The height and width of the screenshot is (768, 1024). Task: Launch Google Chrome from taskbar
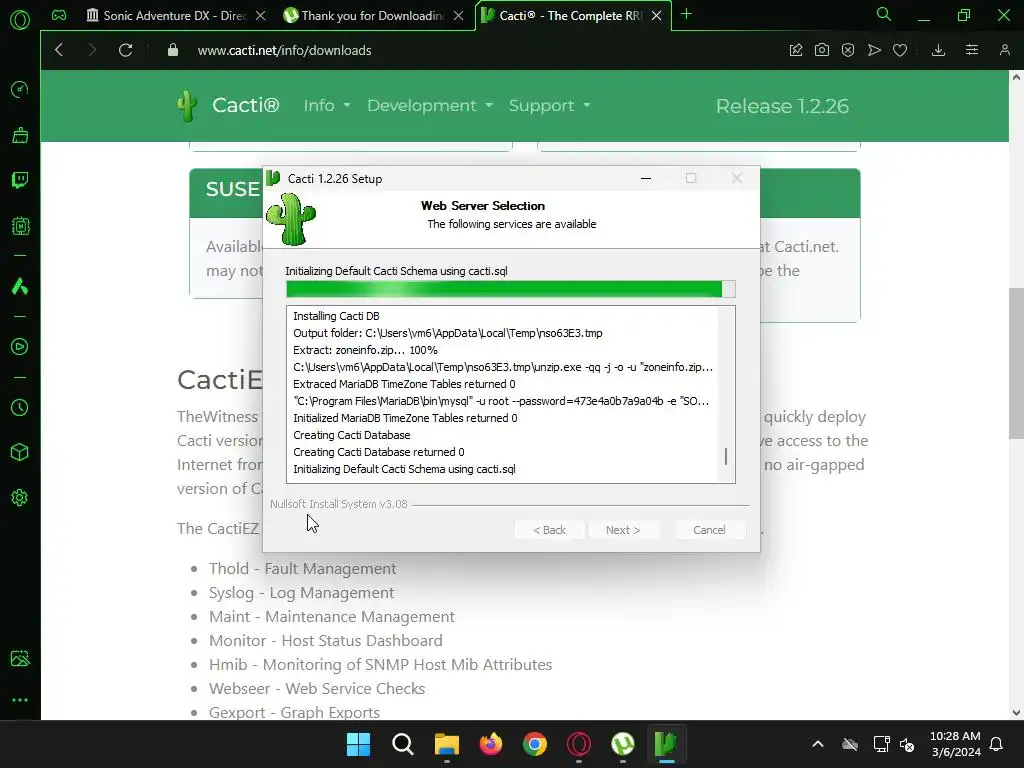535,744
